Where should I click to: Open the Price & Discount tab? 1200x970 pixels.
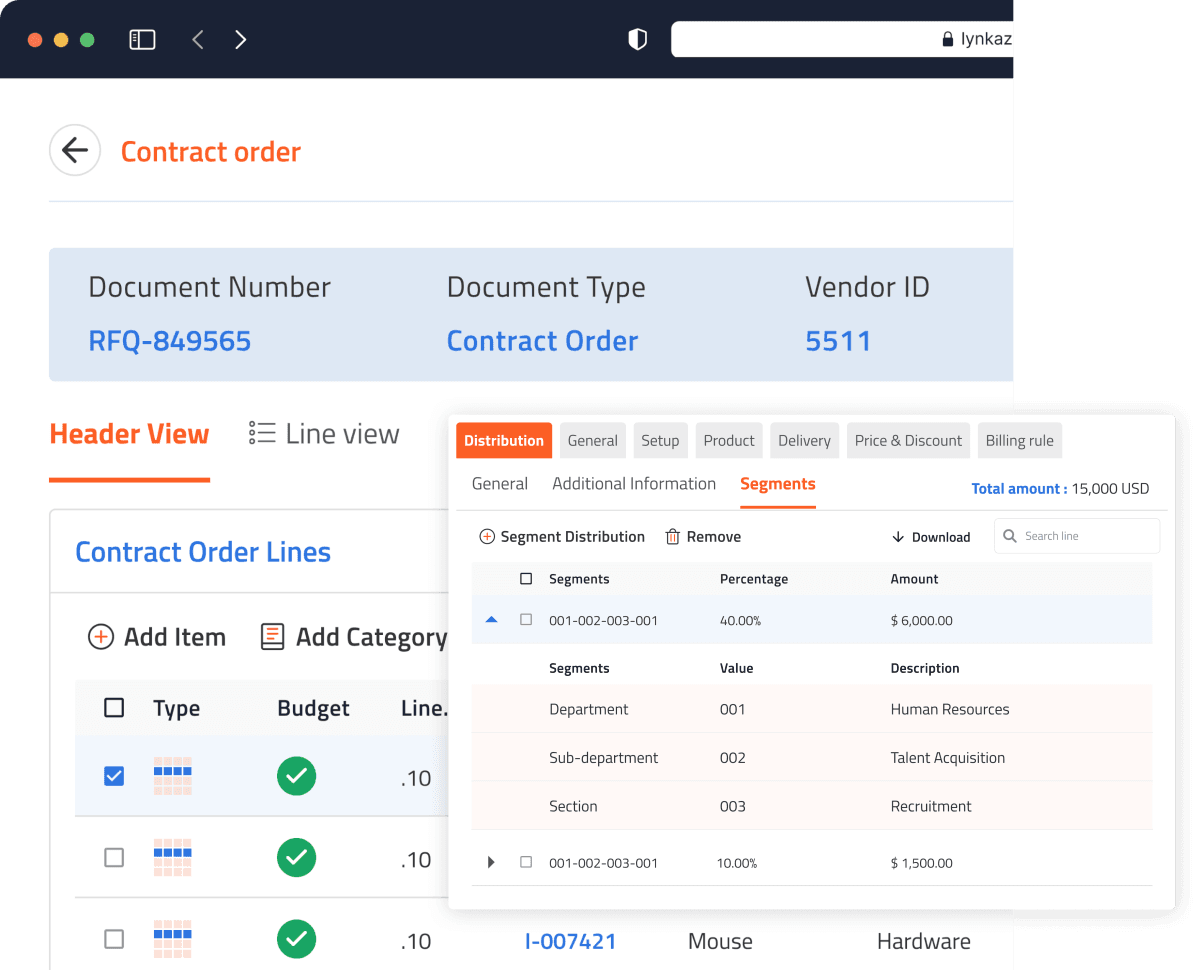pyautogui.click(x=908, y=440)
